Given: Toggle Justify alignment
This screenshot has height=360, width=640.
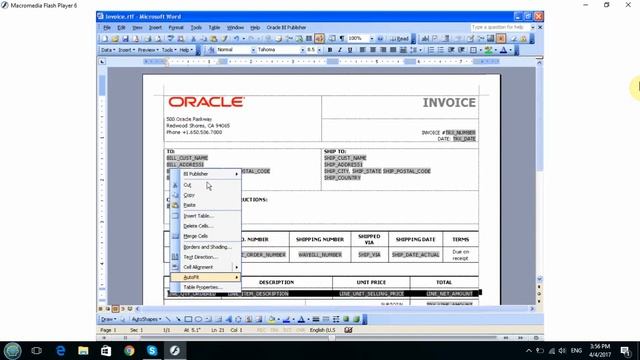Looking at the screenshot, I should [393, 50].
